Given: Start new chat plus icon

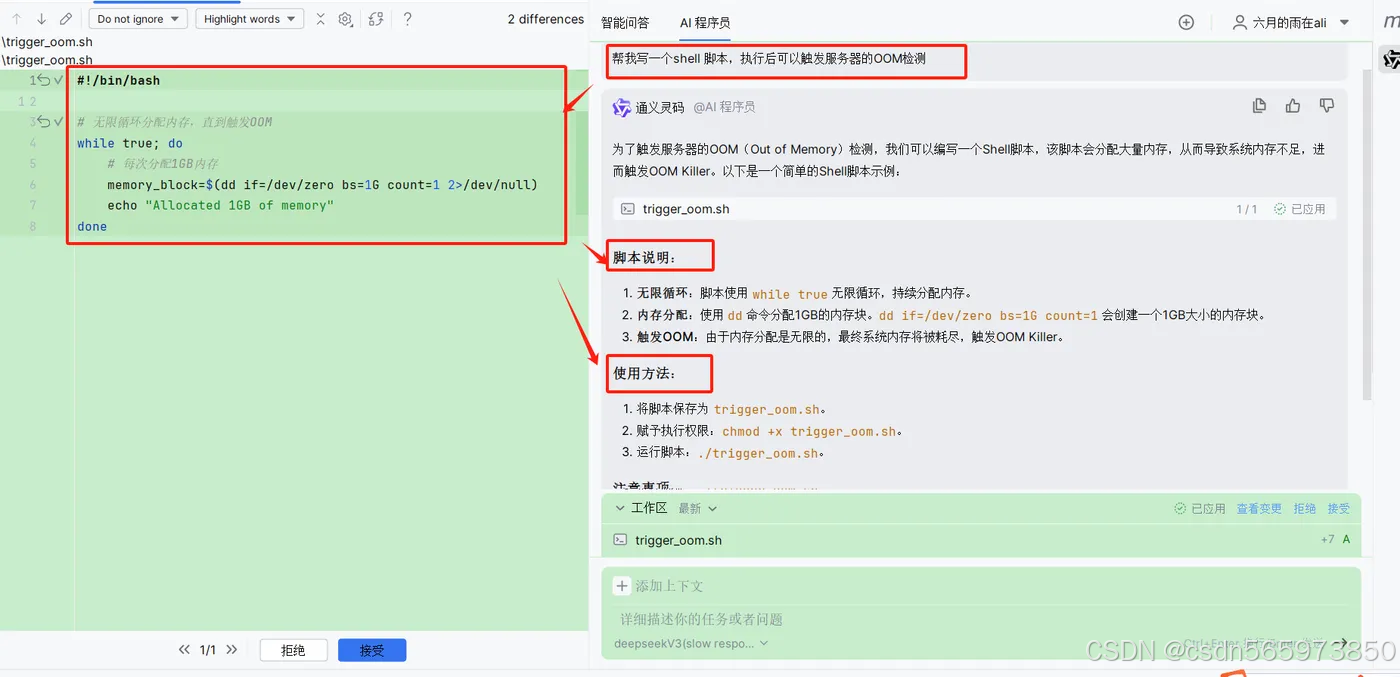Looking at the screenshot, I should [1186, 22].
